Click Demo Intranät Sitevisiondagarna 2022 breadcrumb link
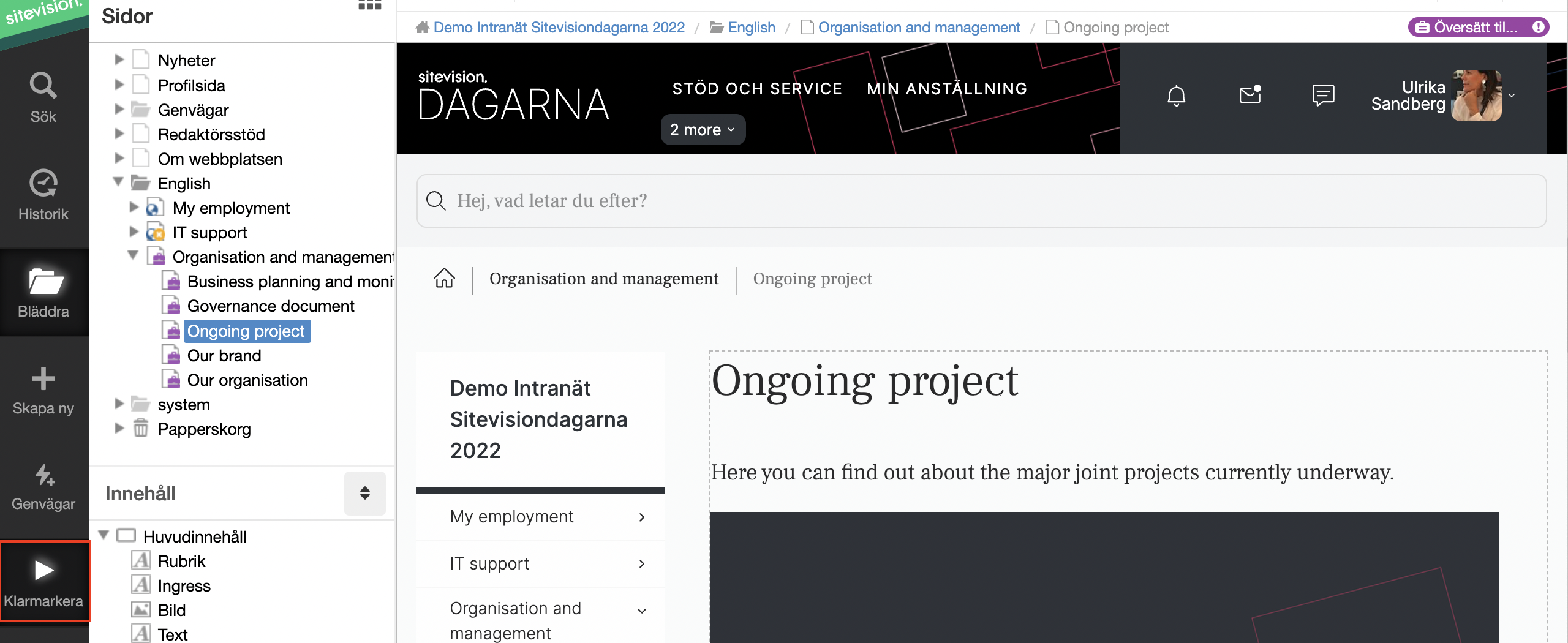Image resolution: width=1568 pixels, height=643 pixels. click(x=559, y=28)
